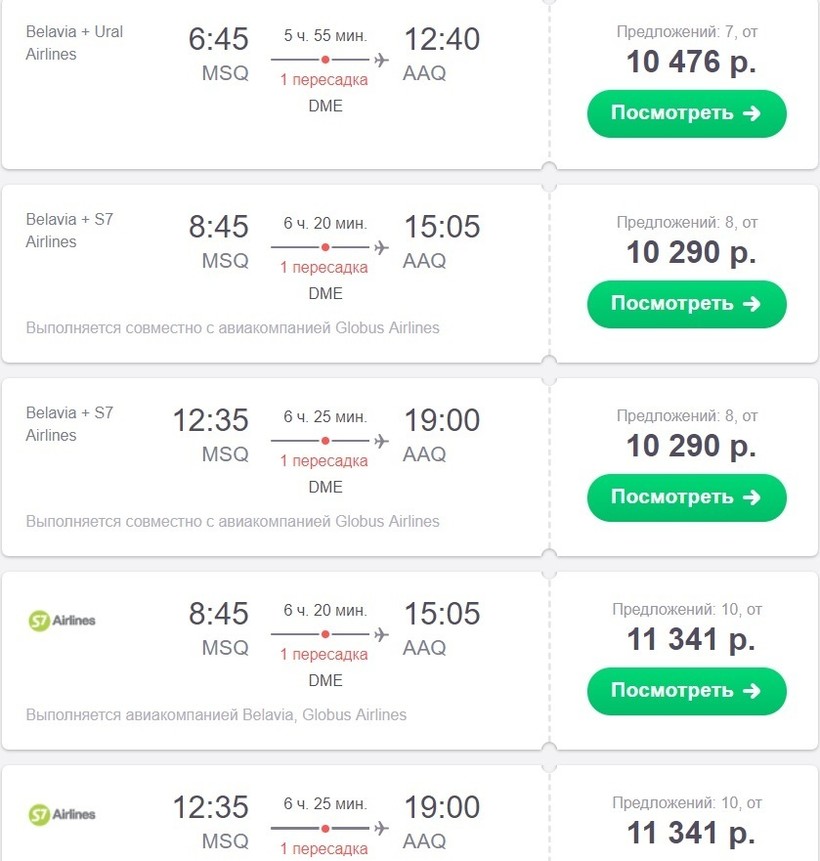Viewport: 820px width, 861px height.
Task: Open the 8:45 Belavia + S7 offer for 10 290 р.
Action: [686, 304]
